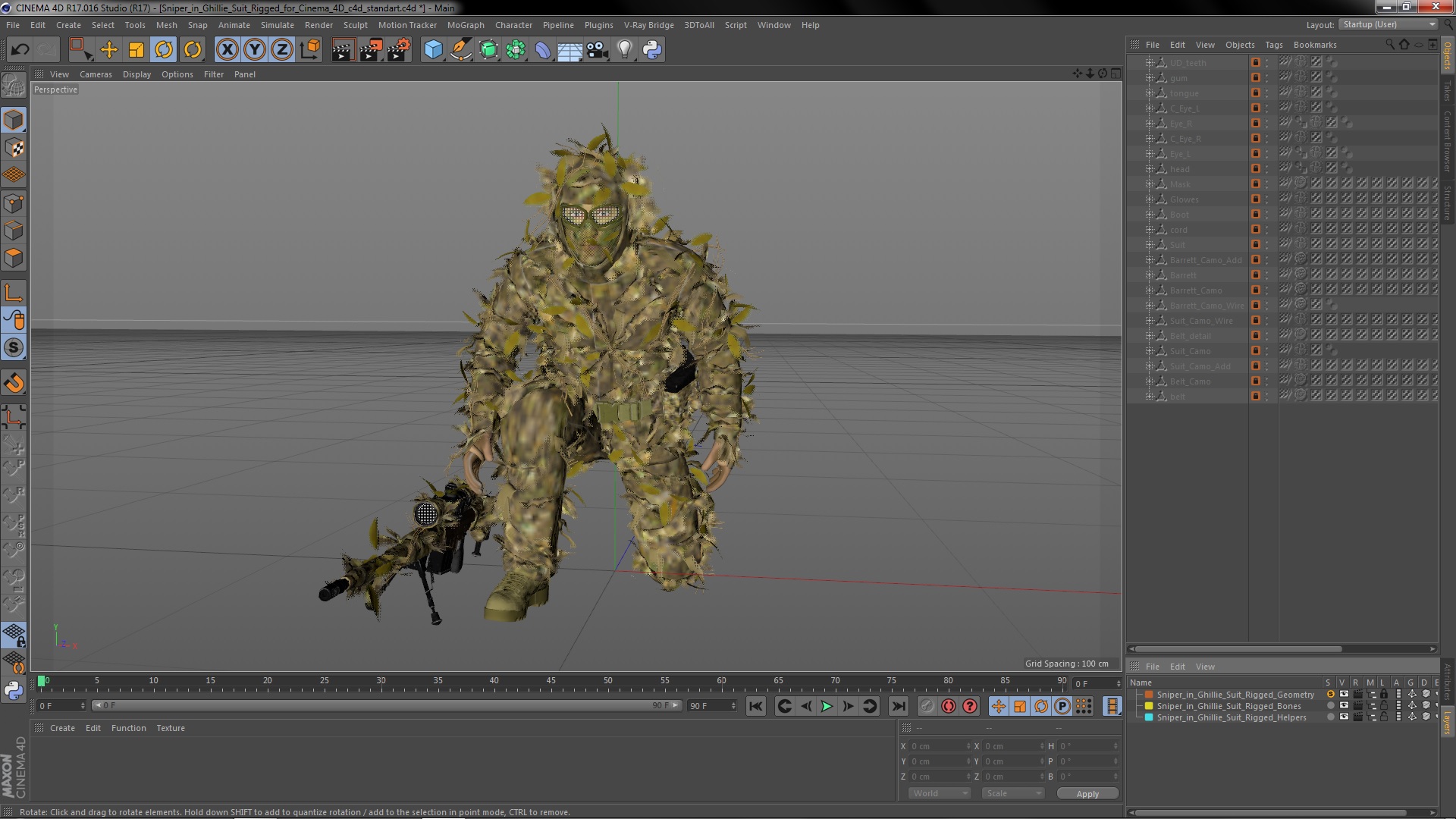
Task: Select Edges mode
Action: tap(14, 231)
